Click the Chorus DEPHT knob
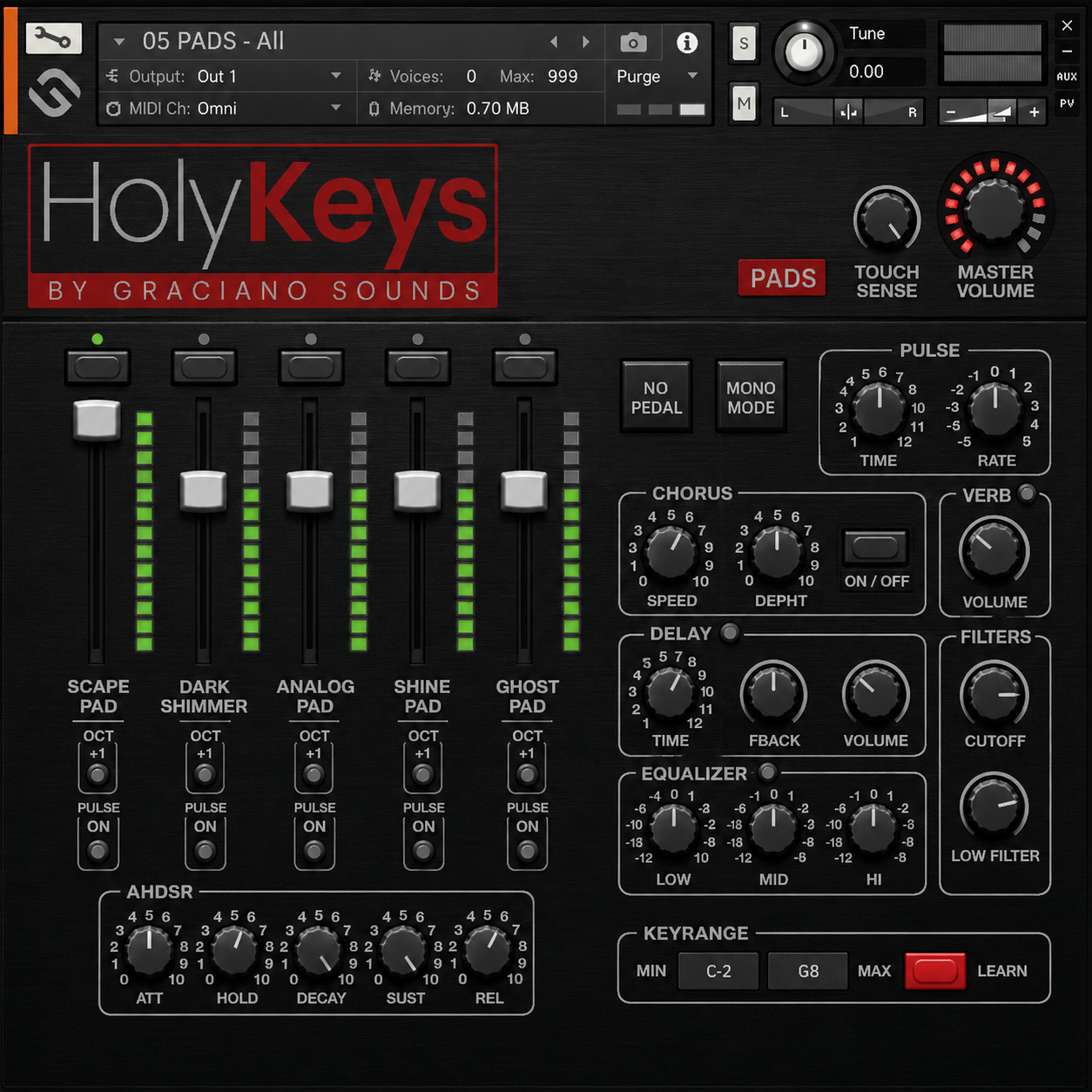This screenshot has height=1092, width=1092. click(776, 554)
